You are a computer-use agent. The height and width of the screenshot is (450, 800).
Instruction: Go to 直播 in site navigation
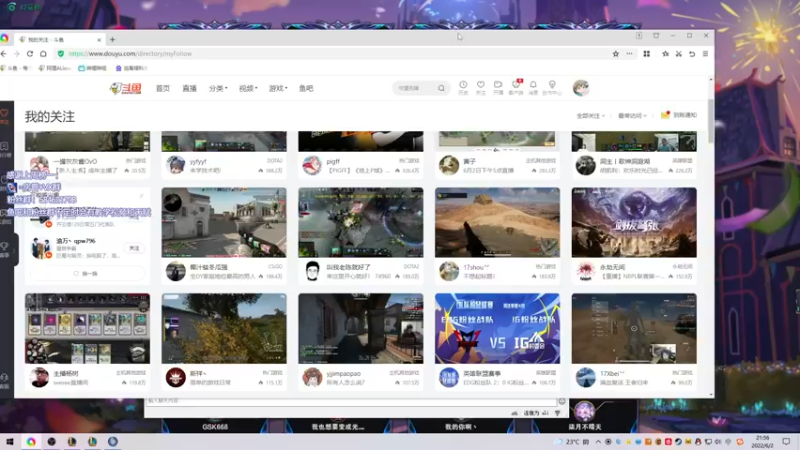189,88
